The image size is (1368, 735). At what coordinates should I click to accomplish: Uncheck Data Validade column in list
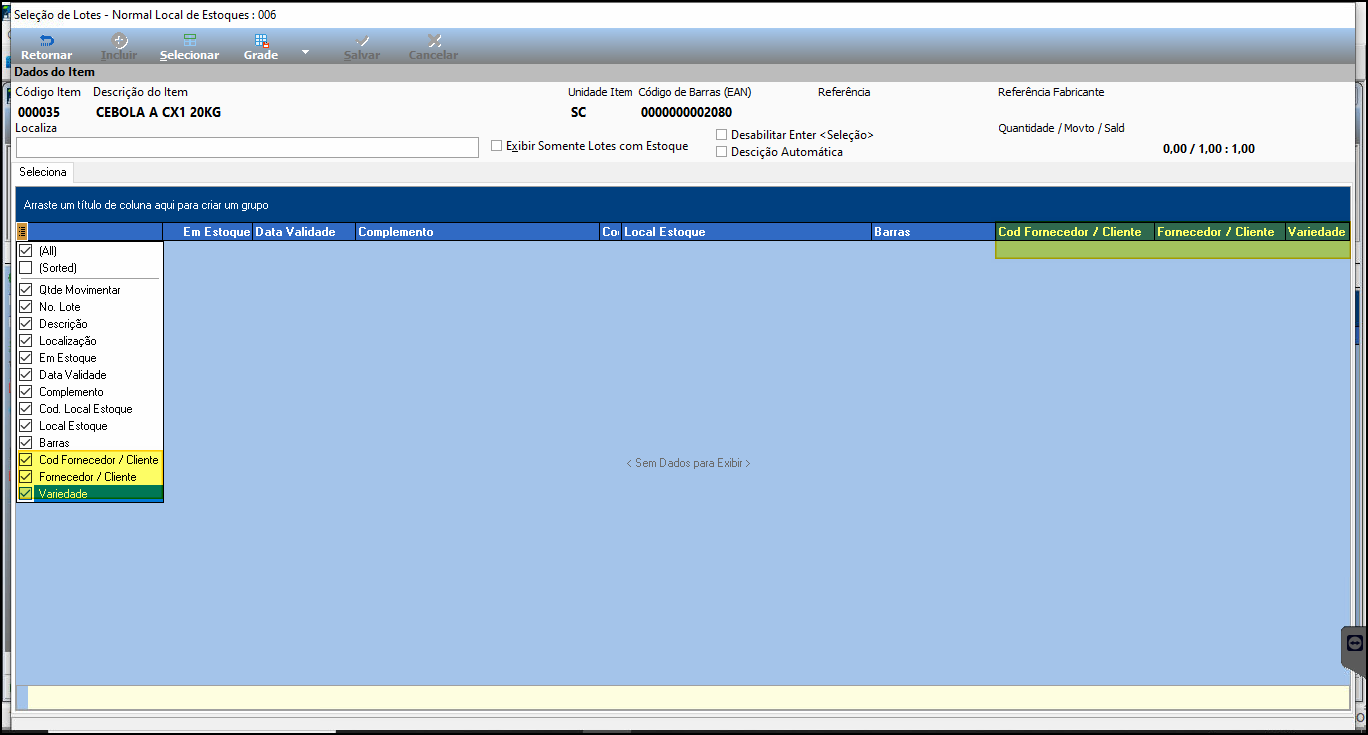pyautogui.click(x=26, y=375)
